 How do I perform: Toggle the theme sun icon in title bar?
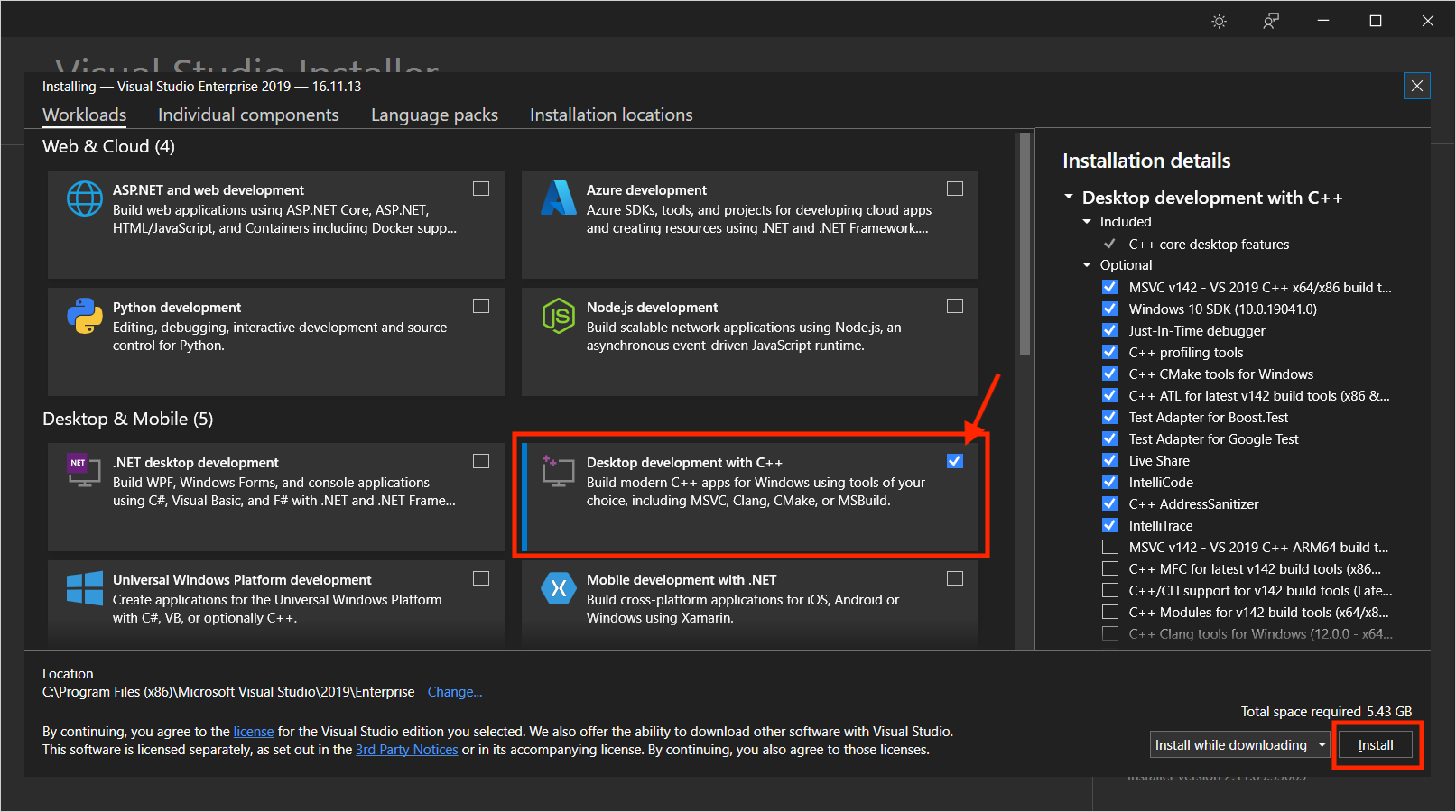point(1220,21)
